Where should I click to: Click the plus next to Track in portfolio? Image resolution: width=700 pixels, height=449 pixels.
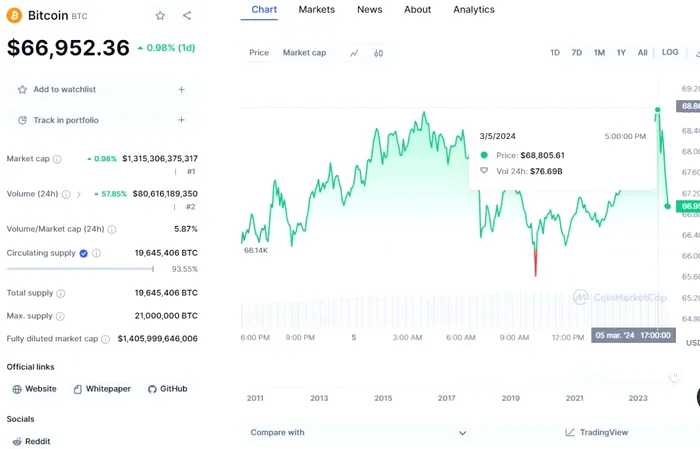click(181, 120)
